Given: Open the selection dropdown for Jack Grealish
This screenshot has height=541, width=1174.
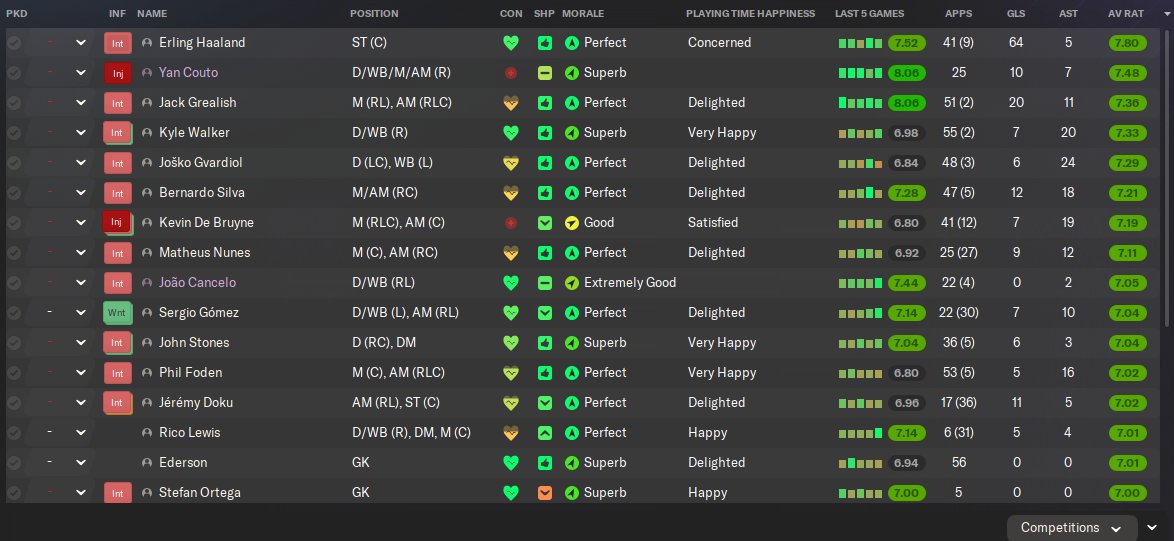Looking at the screenshot, I should click(x=81, y=103).
